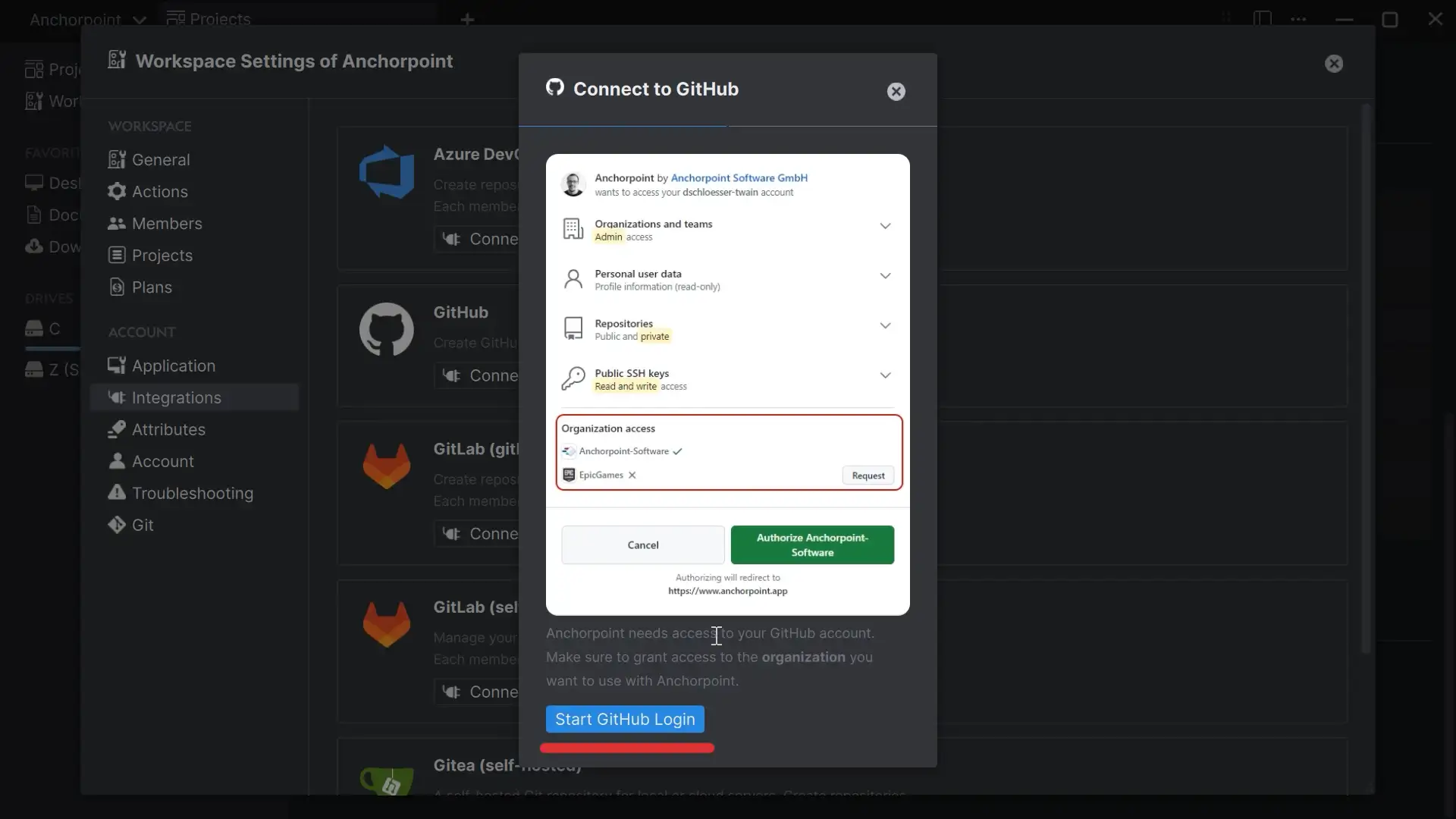The height and width of the screenshot is (819, 1456).
Task: Open the Actions settings section
Action: [x=159, y=191]
